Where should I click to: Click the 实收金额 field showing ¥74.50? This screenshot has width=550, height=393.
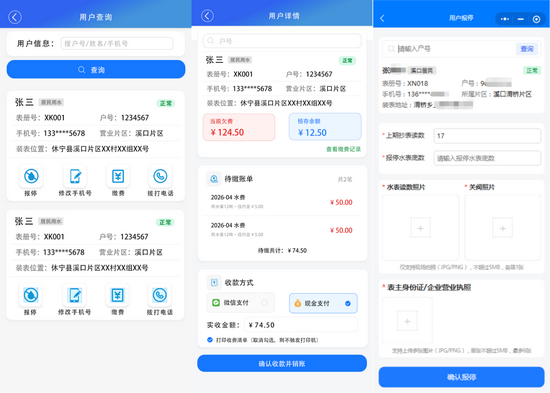pyautogui.click(x=301, y=325)
